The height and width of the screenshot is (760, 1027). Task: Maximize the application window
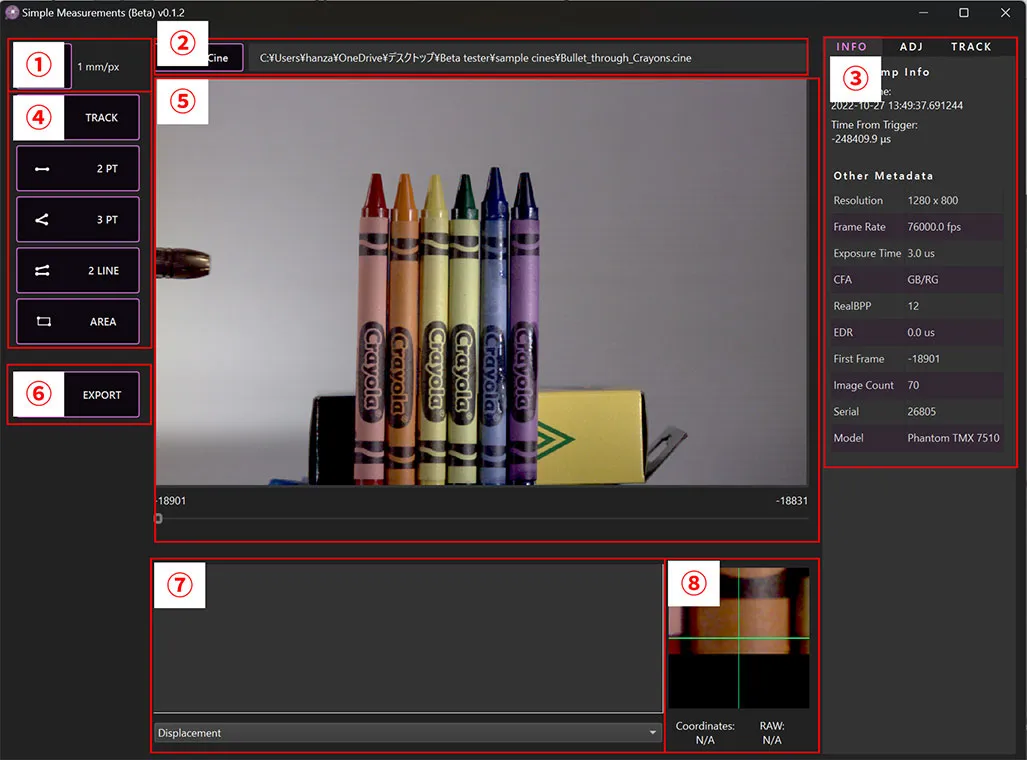(x=964, y=13)
